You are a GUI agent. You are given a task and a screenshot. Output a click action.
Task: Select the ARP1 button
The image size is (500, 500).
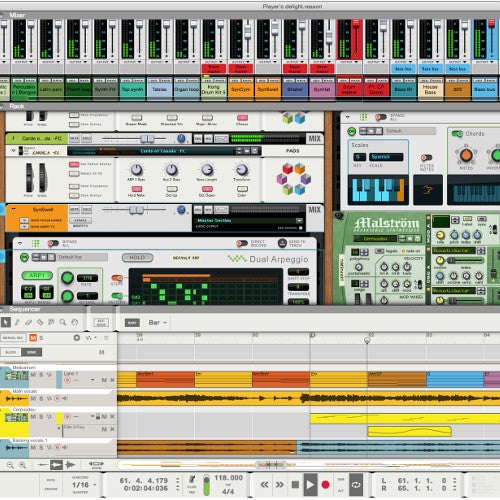click(37, 275)
